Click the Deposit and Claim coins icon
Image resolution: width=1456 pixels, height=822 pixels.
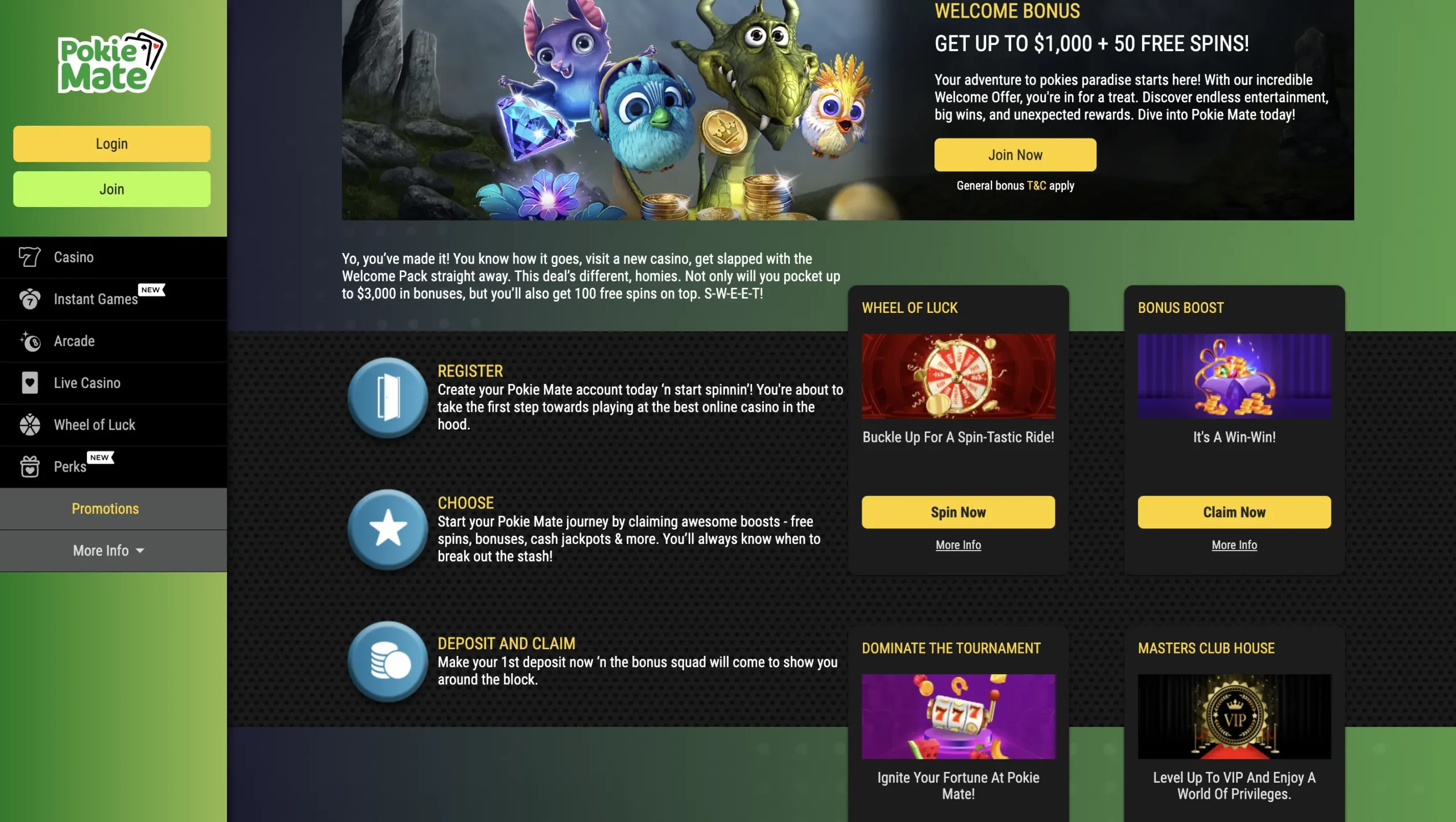388,661
